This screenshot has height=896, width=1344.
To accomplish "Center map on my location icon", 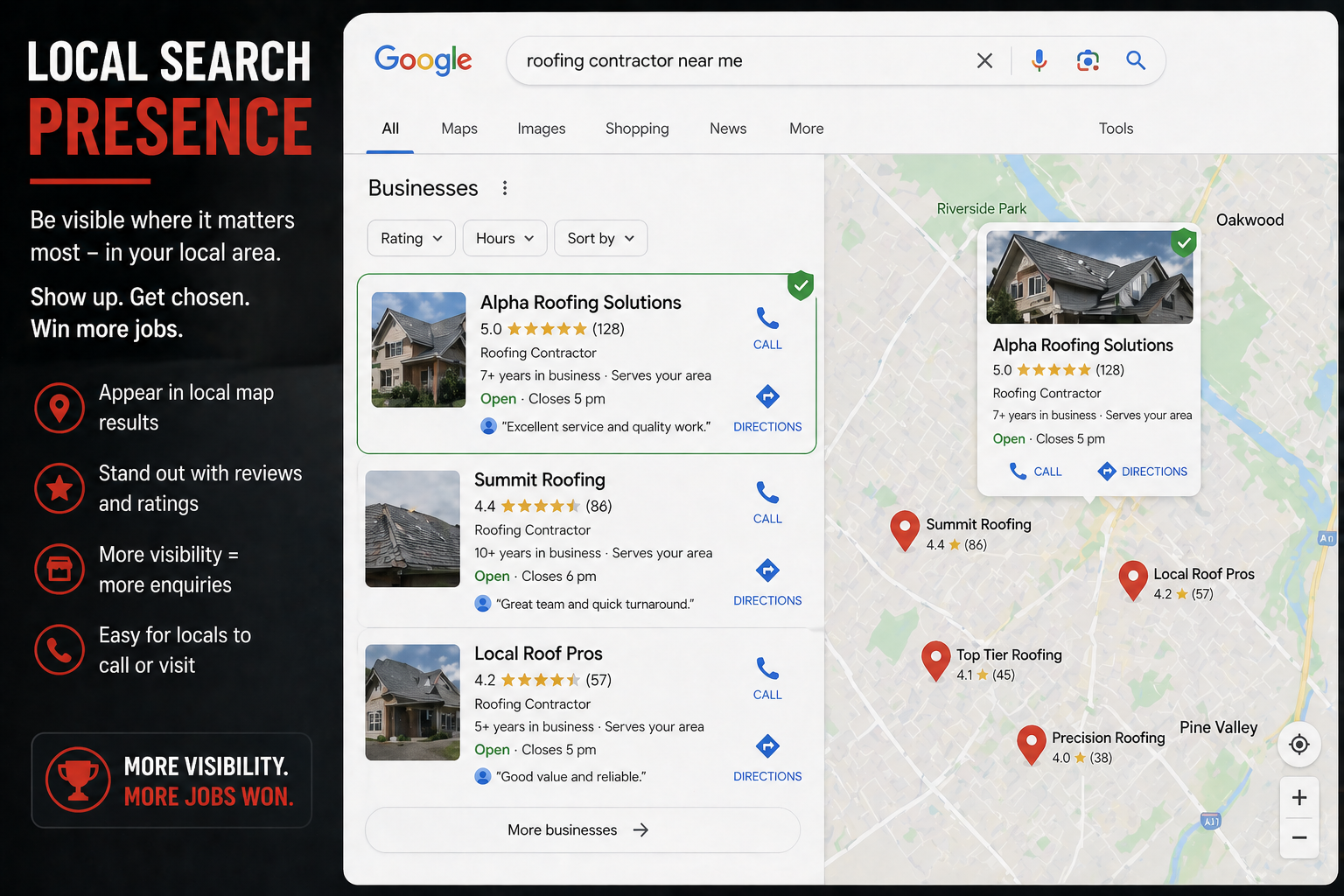I will coord(1299,745).
